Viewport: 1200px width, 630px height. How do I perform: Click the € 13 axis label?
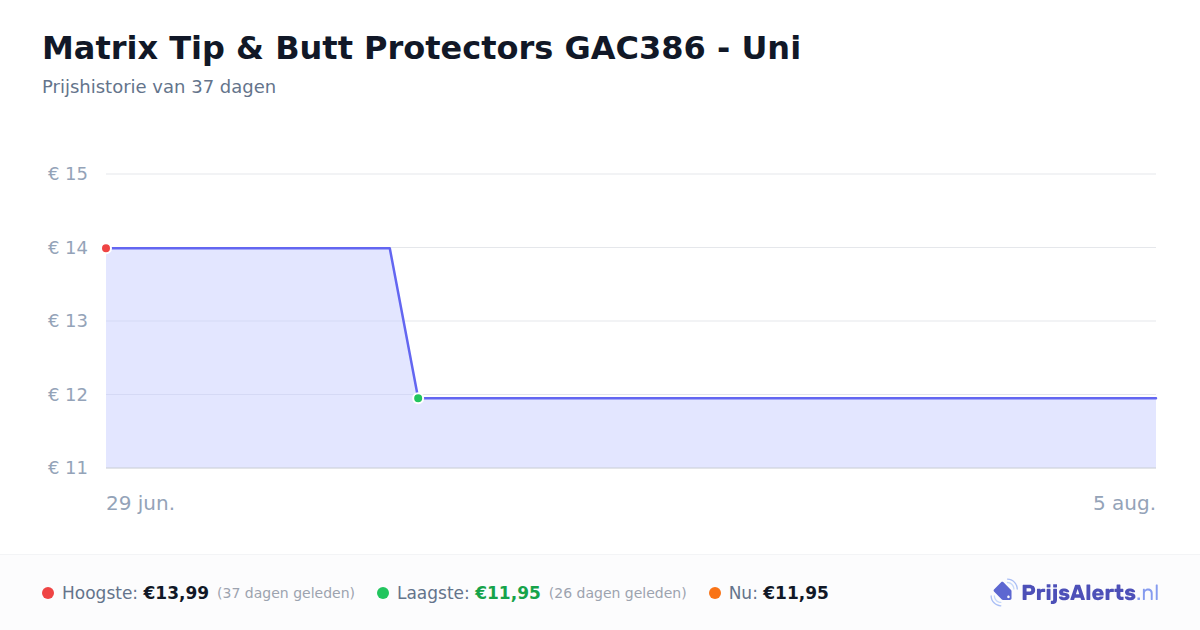[x=68, y=321]
